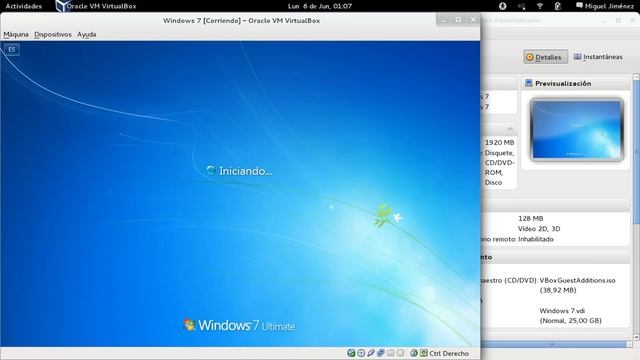Image resolution: width=640 pixels, height=360 pixels.
Task: Collapse the section using the chevron arrow
Action: 510,129
